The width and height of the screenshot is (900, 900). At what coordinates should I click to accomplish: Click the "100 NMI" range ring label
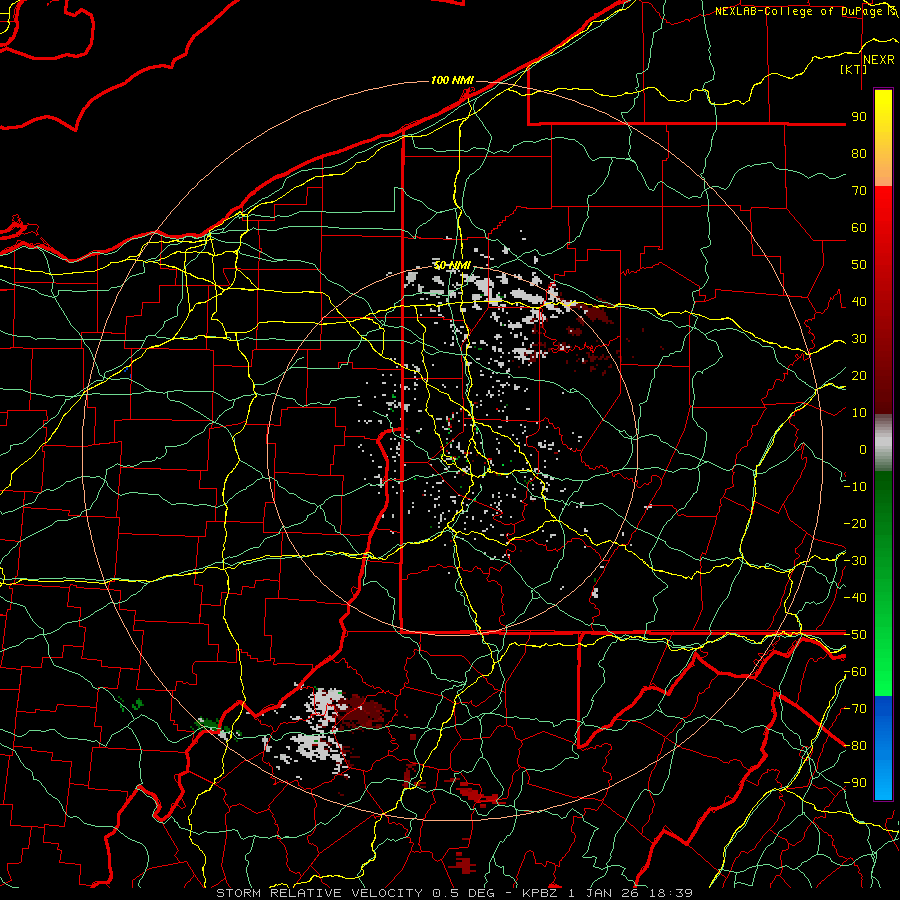(452, 80)
